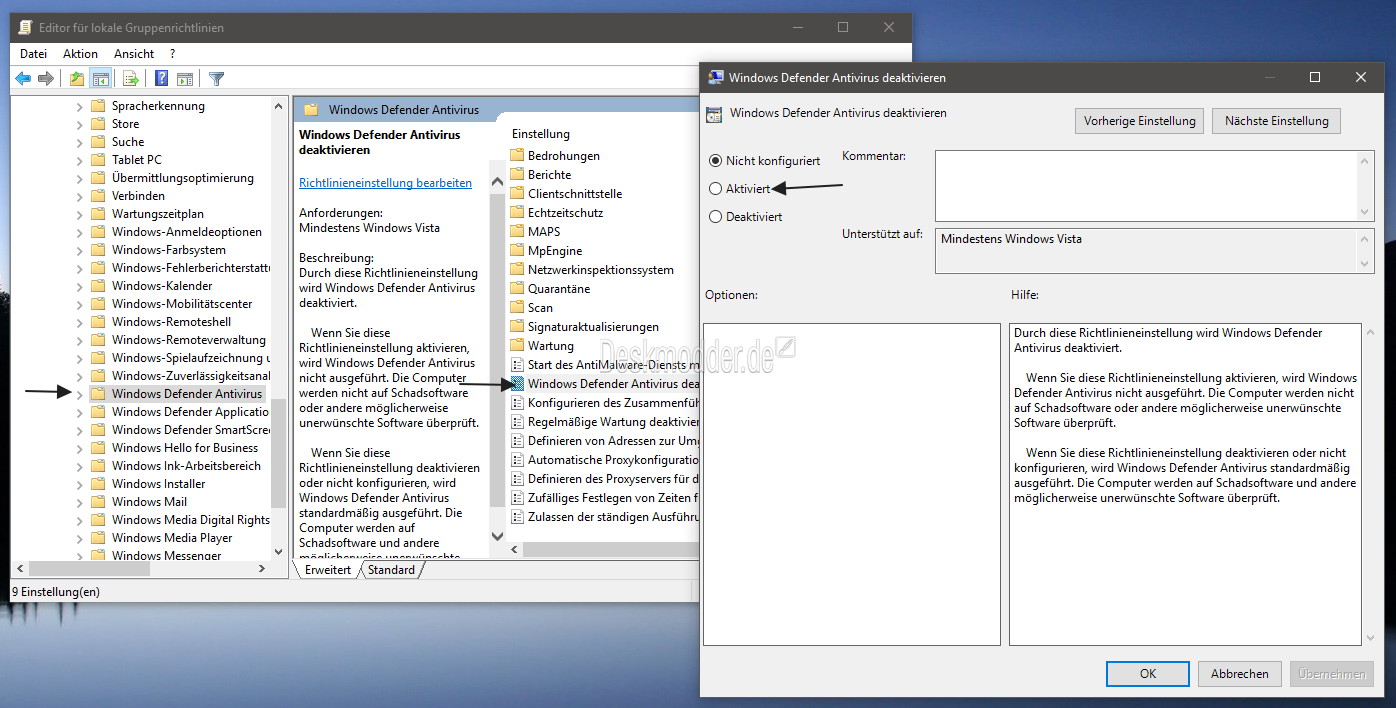This screenshot has width=1396, height=708.
Task: Expand the Verbinden tree node
Action: click(x=80, y=196)
